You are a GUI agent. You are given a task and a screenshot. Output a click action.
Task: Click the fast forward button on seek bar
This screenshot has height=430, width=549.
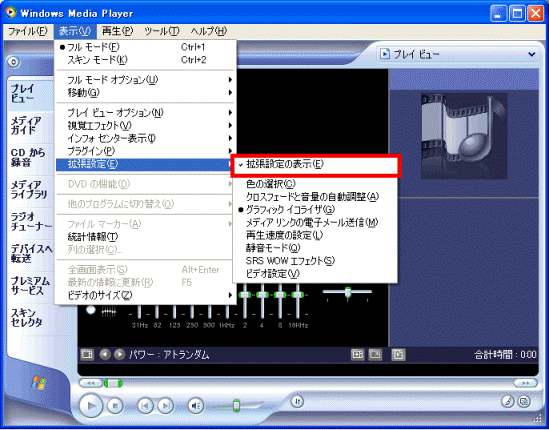coord(526,383)
